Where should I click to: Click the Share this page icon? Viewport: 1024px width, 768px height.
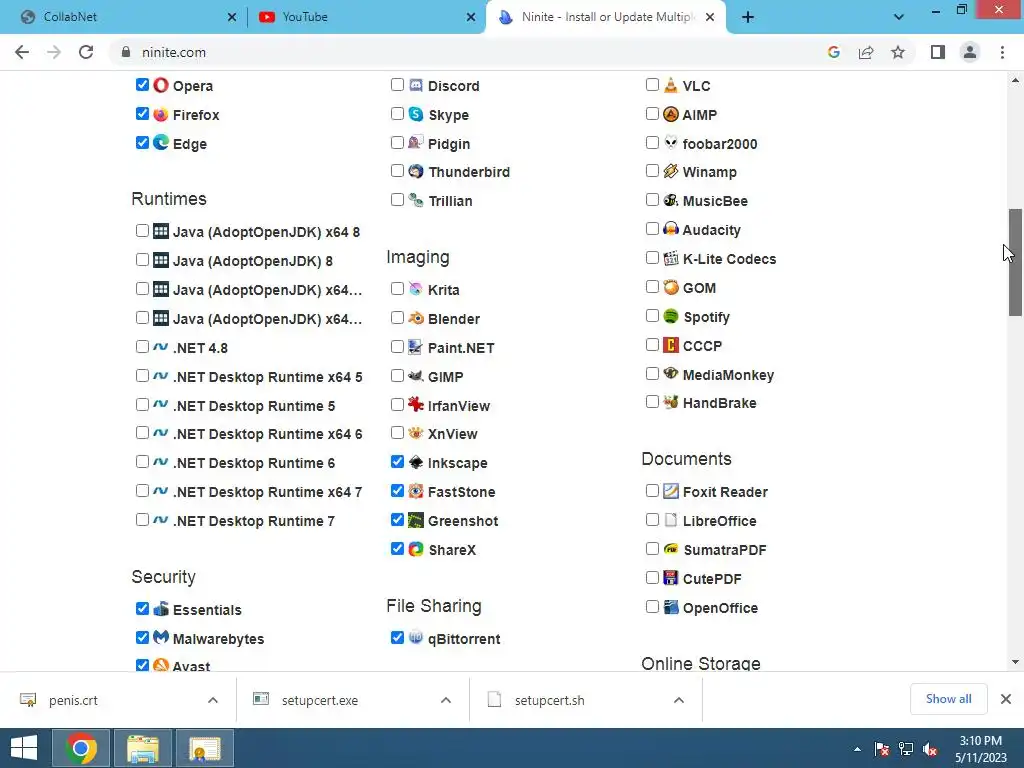point(866,52)
